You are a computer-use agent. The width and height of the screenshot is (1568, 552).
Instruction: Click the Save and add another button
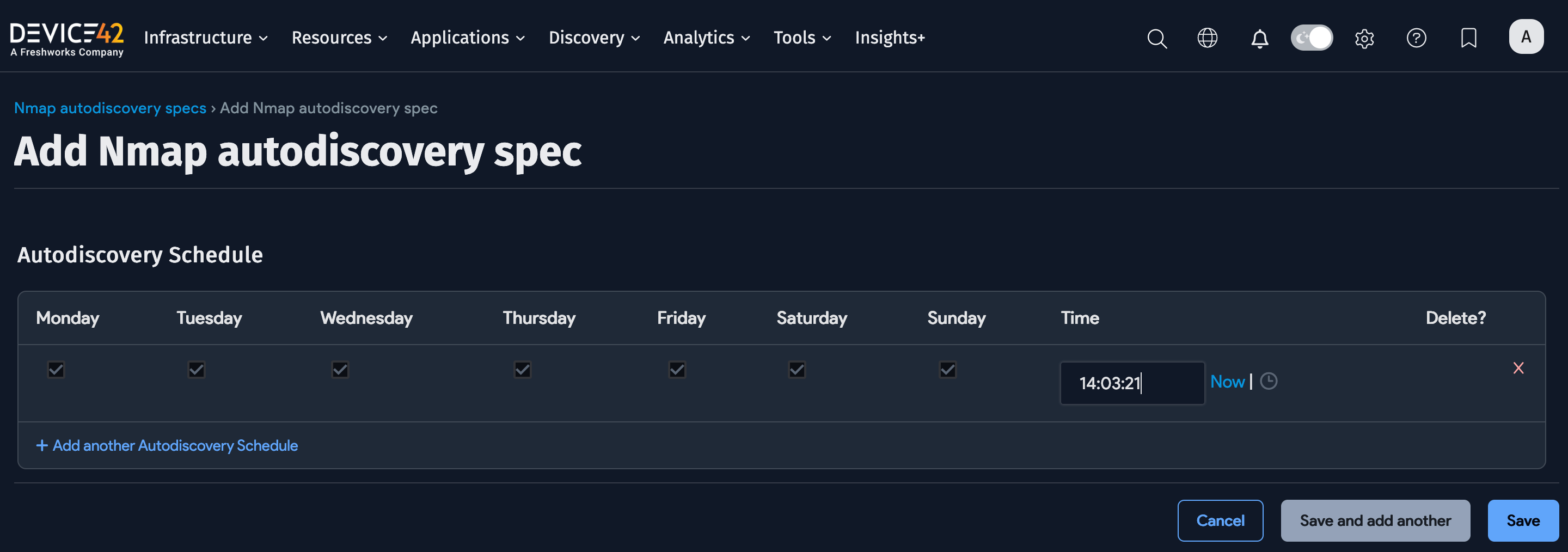(x=1376, y=520)
